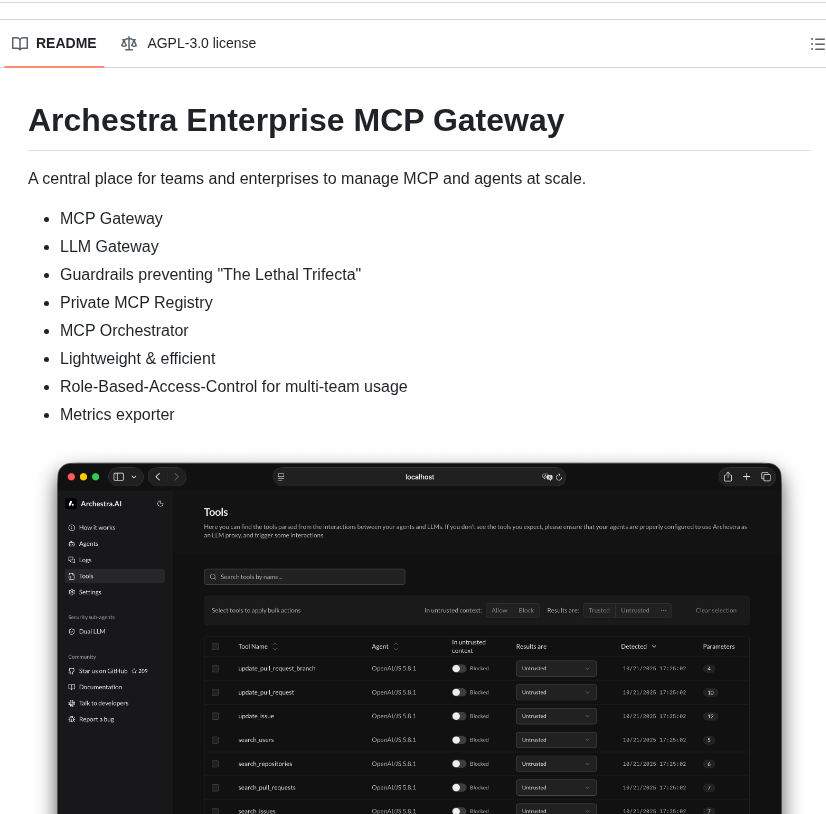
Task: Open the Untrusted dropdown for update_issue
Action: tap(555, 715)
